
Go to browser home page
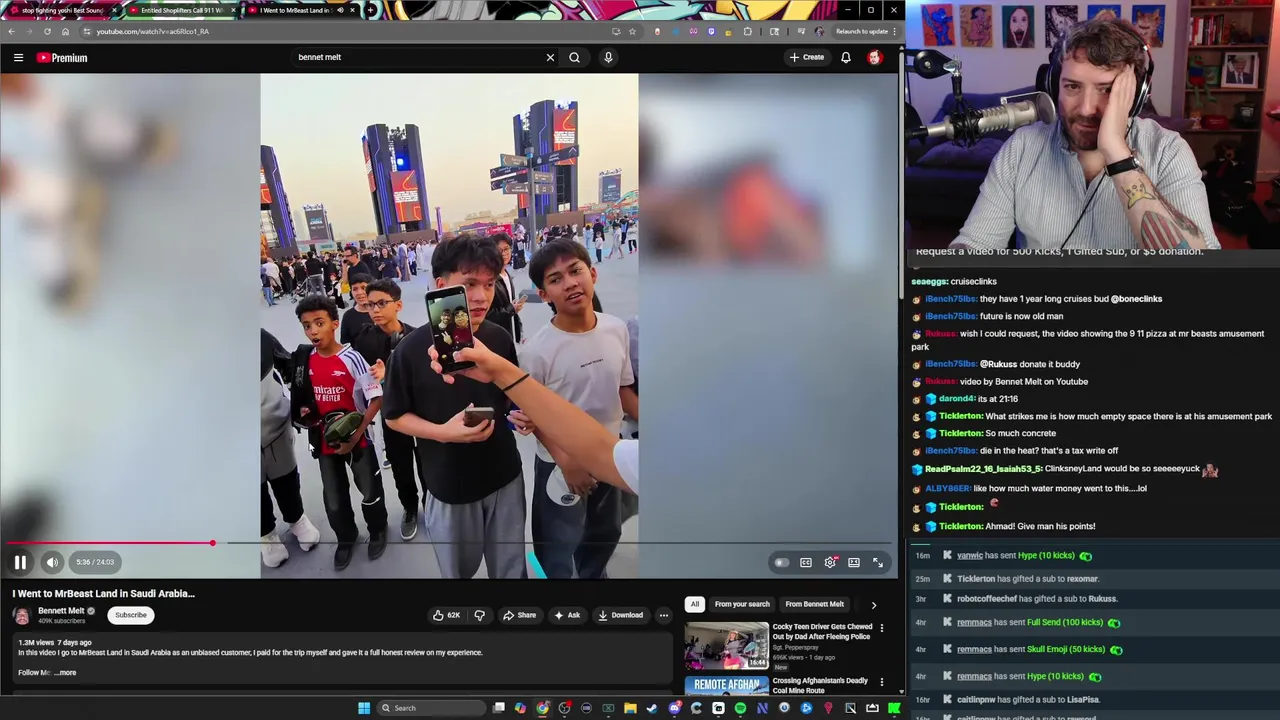coord(65,31)
